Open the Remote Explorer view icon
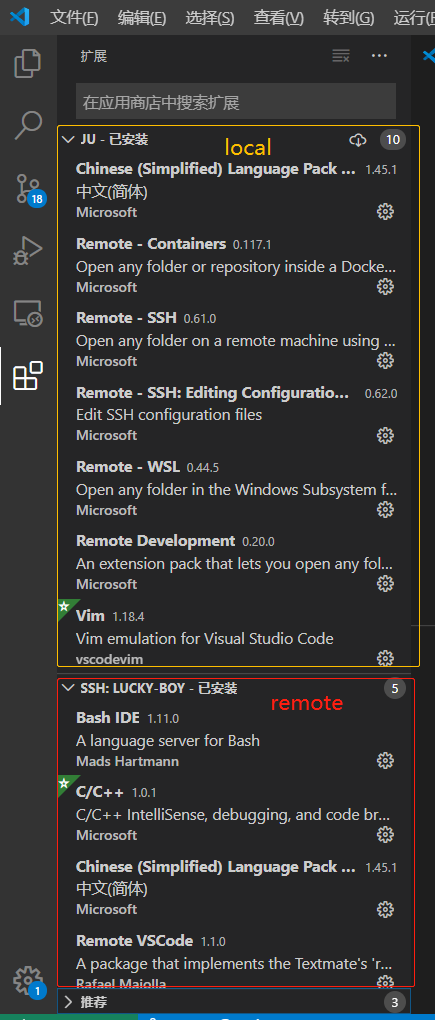The width and height of the screenshot is (435, 1020). [28, 314]
